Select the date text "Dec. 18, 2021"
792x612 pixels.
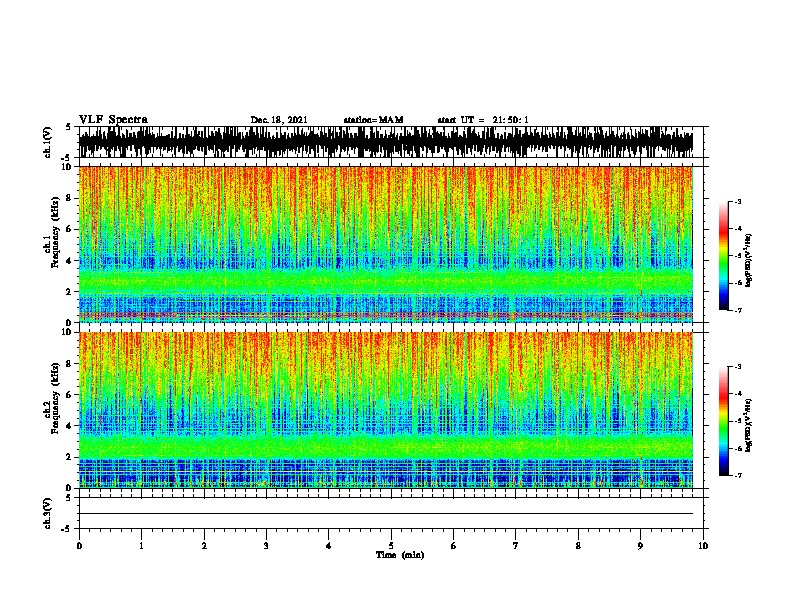point(279,120)
